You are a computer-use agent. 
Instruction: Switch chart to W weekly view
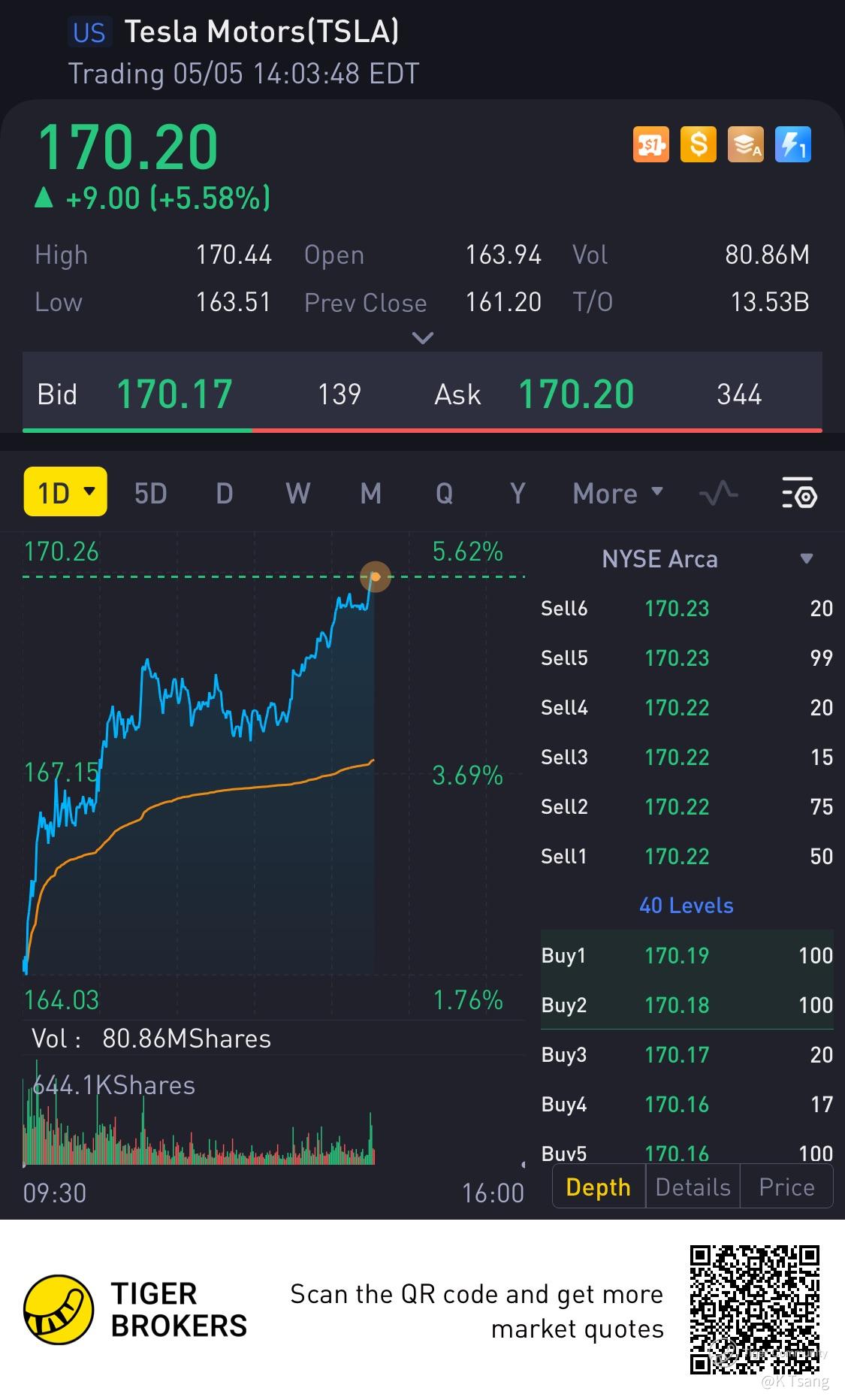pos(297,494)
